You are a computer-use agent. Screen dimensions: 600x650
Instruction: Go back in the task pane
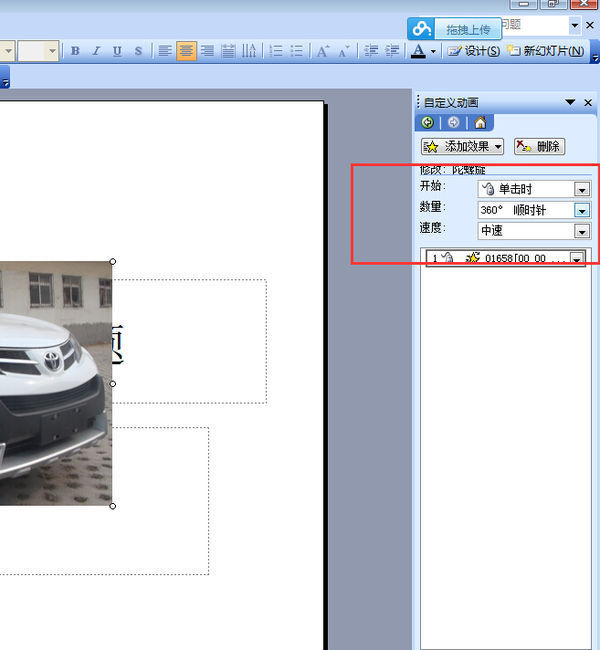click(x=428, y=122)
